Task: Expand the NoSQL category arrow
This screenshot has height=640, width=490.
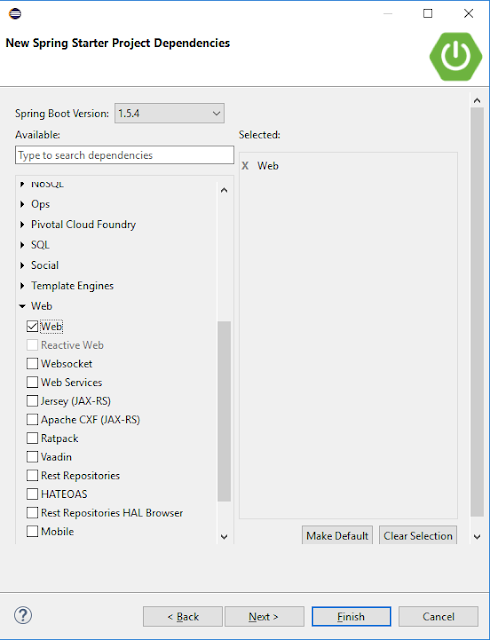Action: click(22, 184)
